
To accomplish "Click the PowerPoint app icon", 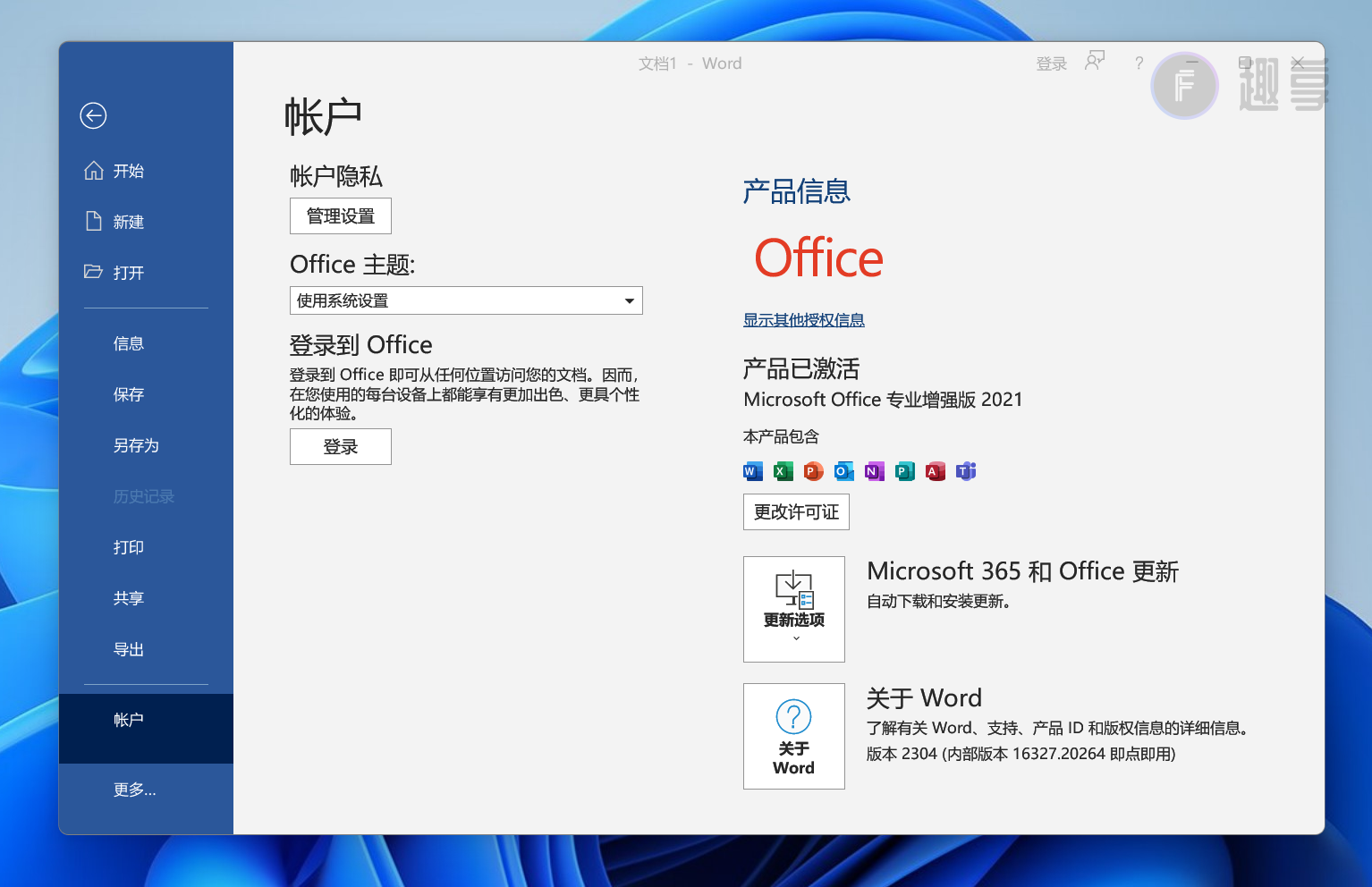I will (814, 471).
